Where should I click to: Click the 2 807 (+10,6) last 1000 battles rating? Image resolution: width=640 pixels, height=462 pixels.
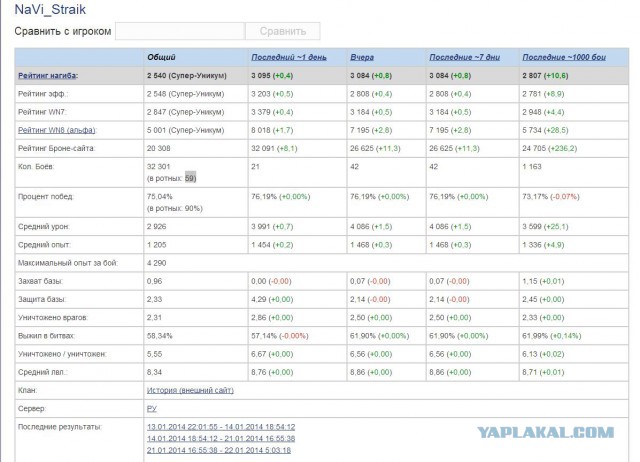545,76
